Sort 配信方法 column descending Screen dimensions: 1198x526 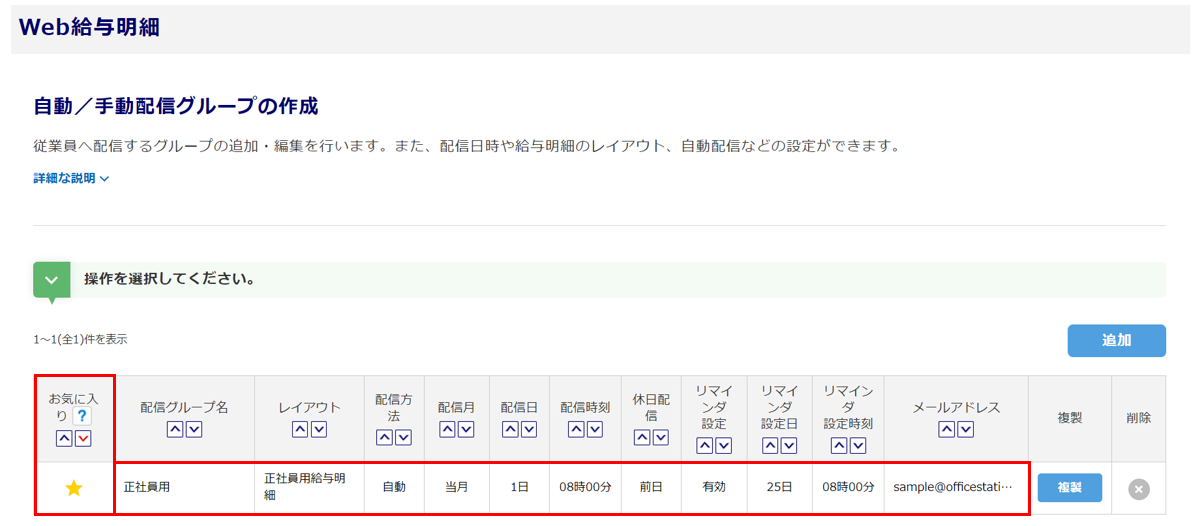[403, 437]
